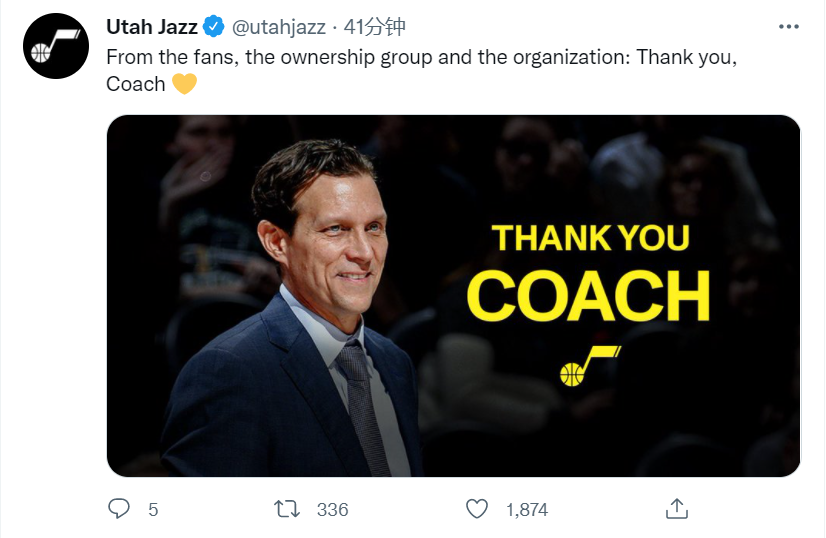Click the word Coach in tweet text
Viewport: 826px width, 538px height.
pos(136,84)
